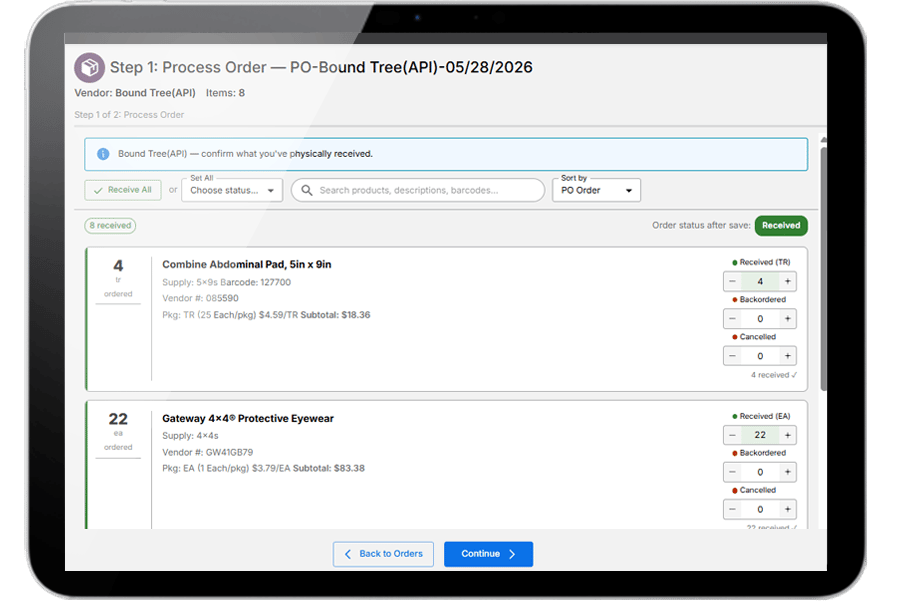Click the Items: 8 label

click(x=226, y=93)
